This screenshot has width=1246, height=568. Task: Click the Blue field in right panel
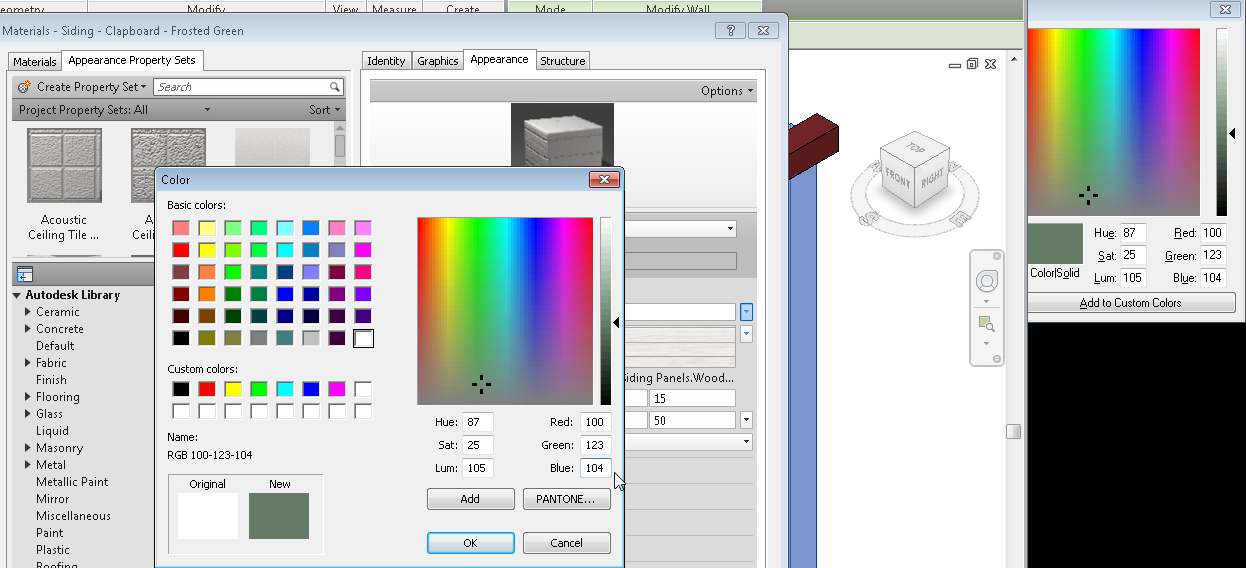tap(1213, 278)
